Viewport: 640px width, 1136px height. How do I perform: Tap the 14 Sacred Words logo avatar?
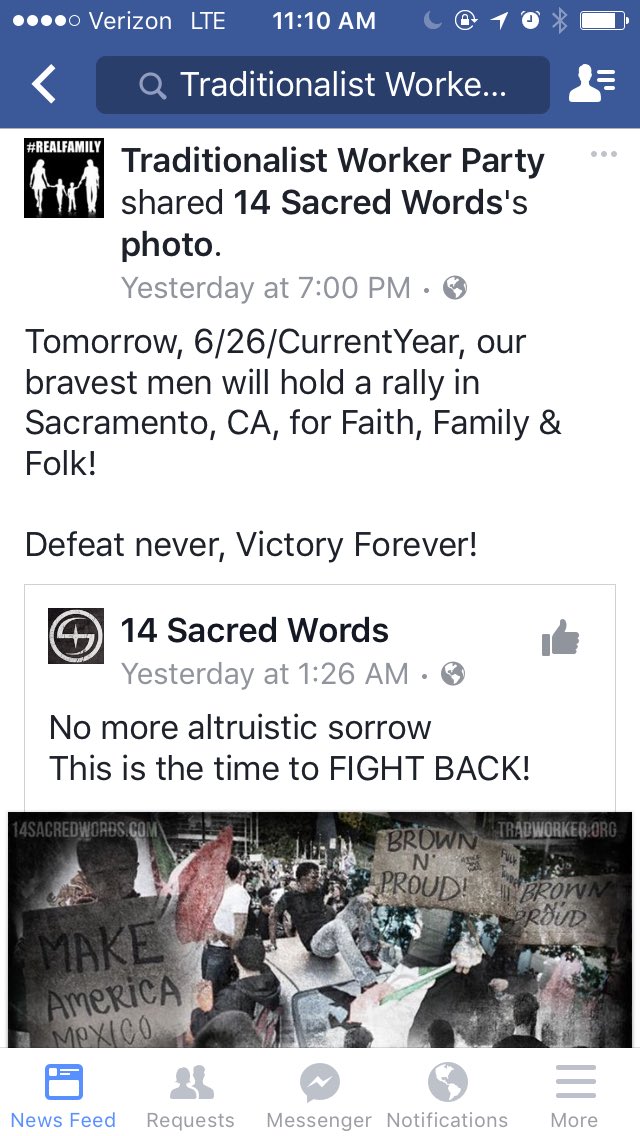(x=75, y=635)
